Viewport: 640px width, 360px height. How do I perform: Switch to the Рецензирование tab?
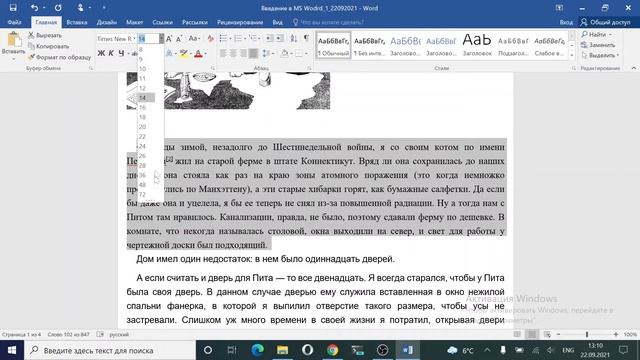pyautogui.click(x=240, y=22)
